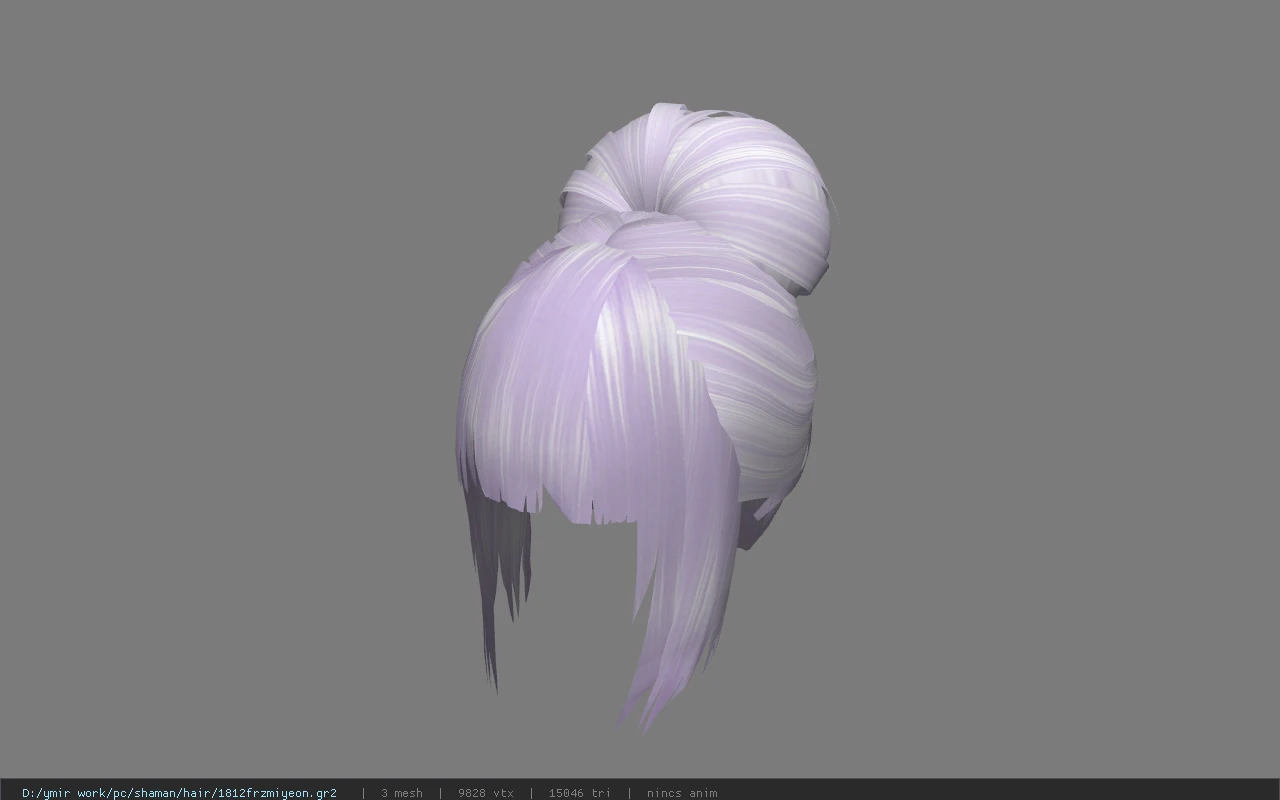The width and height of the screenshot is (1280, 800).
Task: Click the "3 mesh" status entry
Action: click(x=401, y=793)
